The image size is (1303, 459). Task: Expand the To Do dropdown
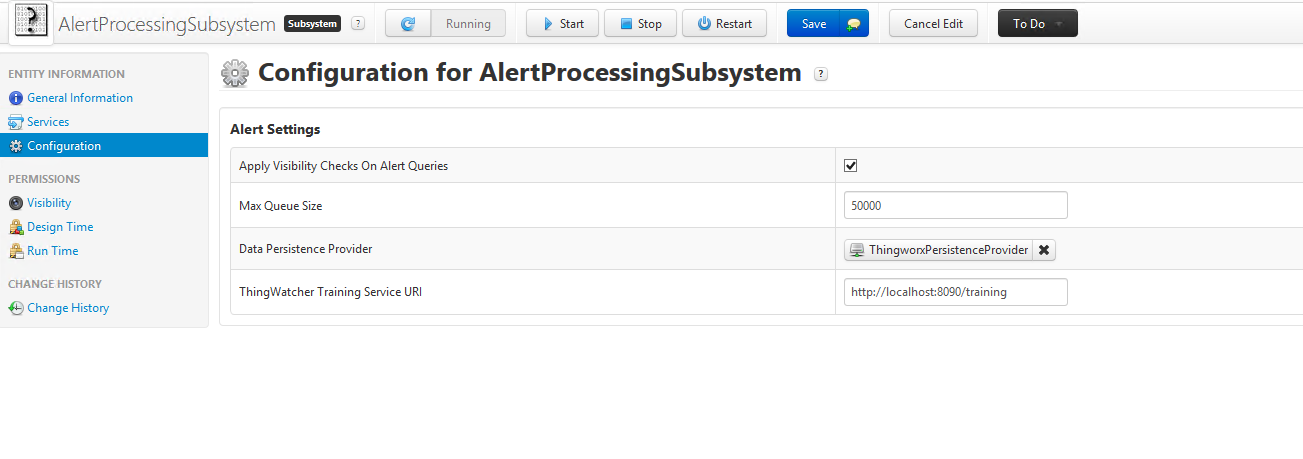[1038, 23]
